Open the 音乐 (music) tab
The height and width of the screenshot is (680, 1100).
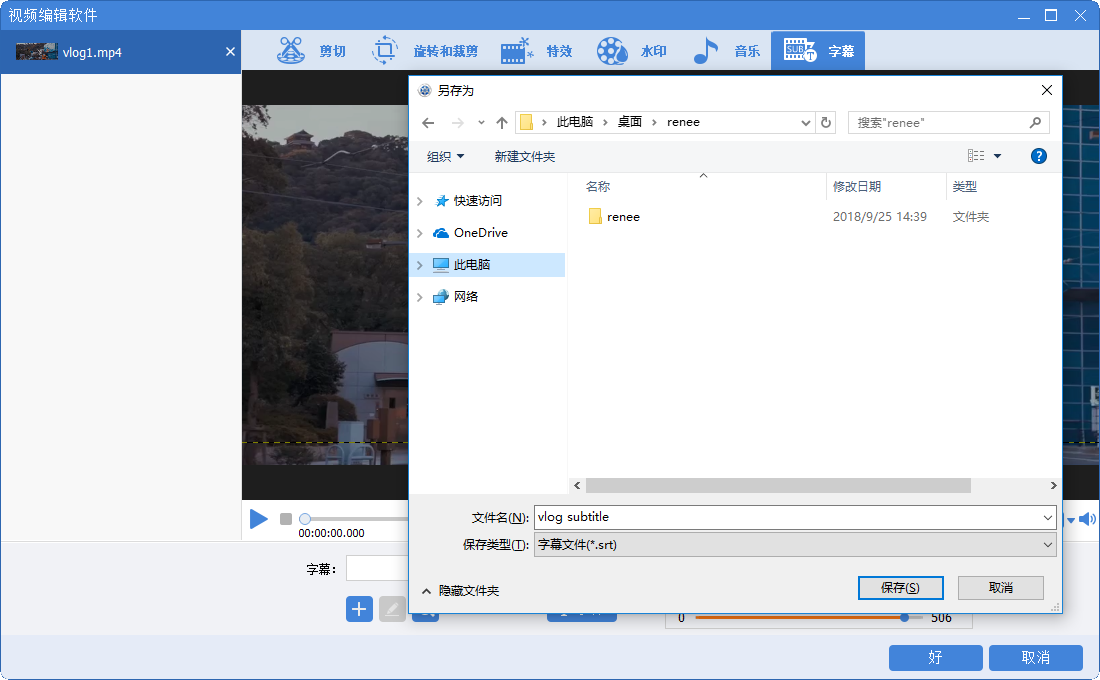727,51
